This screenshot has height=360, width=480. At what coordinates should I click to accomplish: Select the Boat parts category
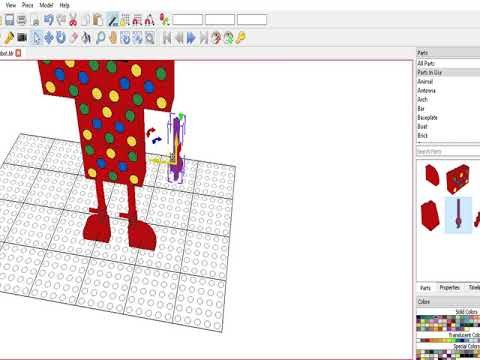point(422,126)
